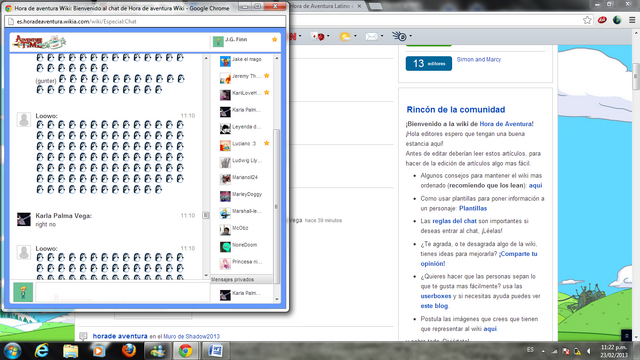Click the Mensajes privados header

coord(242,280)
